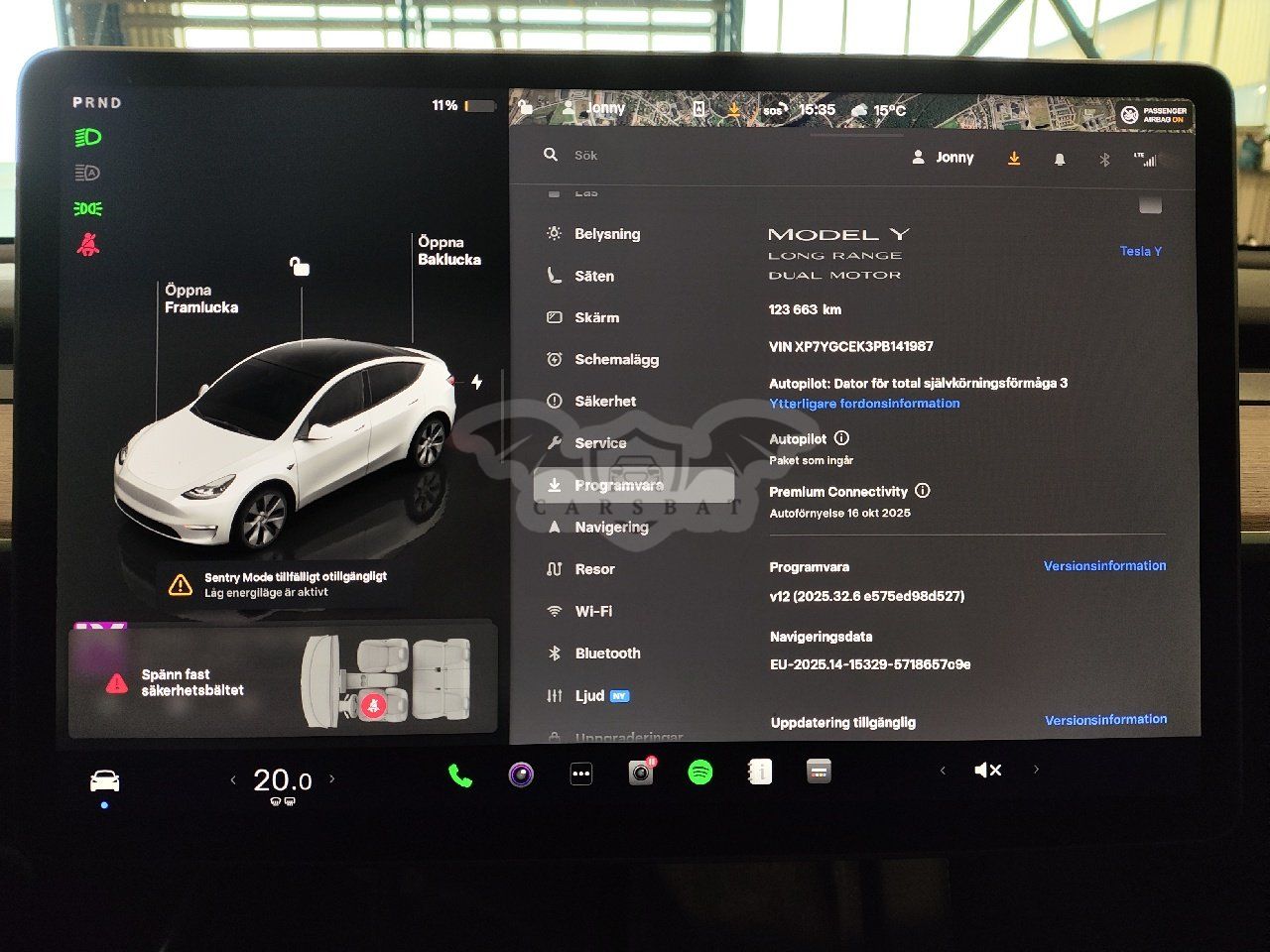Select the Programvara menu item
The image size is (1270, 952).
(635, 485)
